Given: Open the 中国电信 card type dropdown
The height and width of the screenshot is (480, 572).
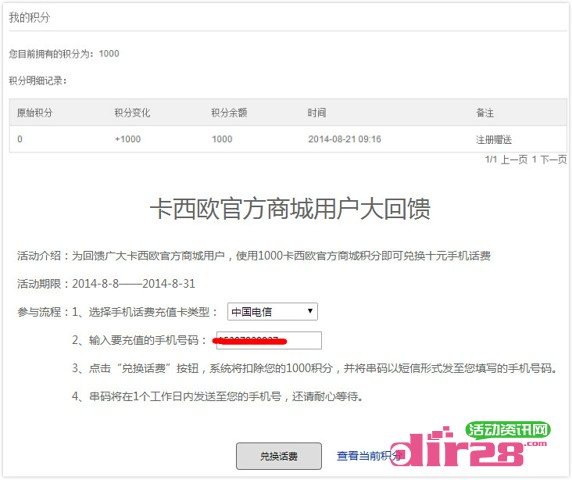Looking at the screenshot, I should (272, 312).
